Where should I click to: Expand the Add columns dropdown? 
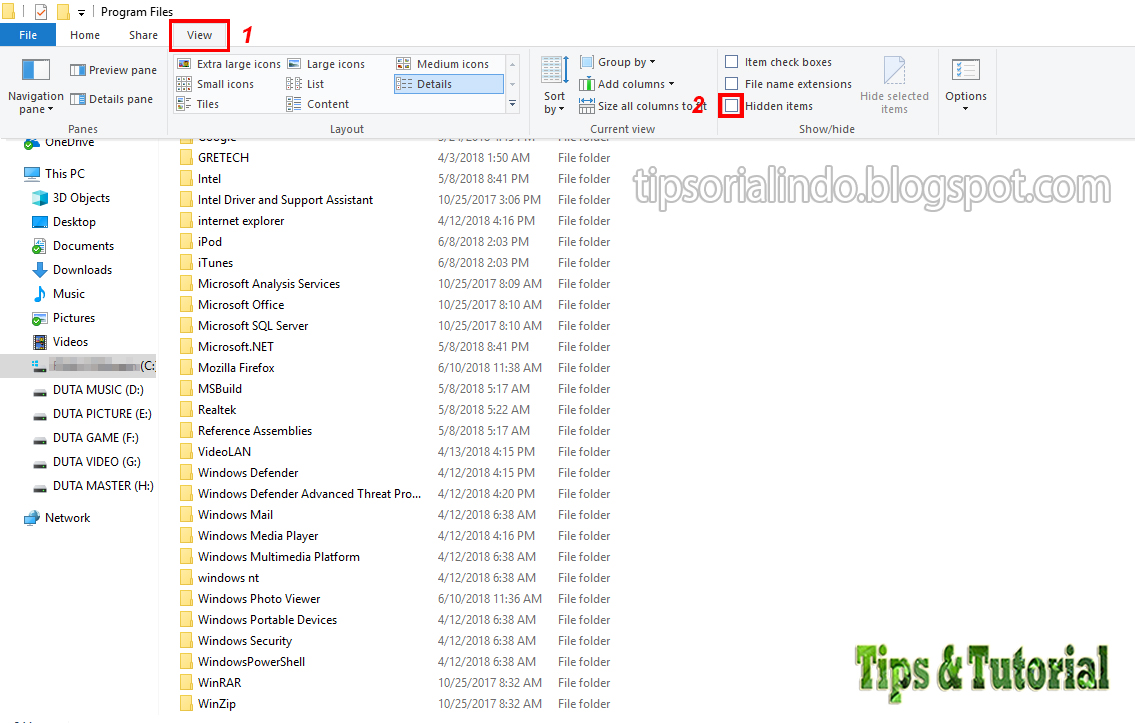pos(626,83)
